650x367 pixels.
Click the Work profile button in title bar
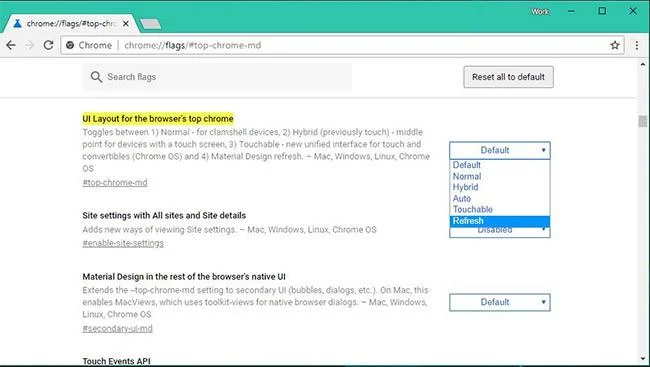click(x=540, y=12)
